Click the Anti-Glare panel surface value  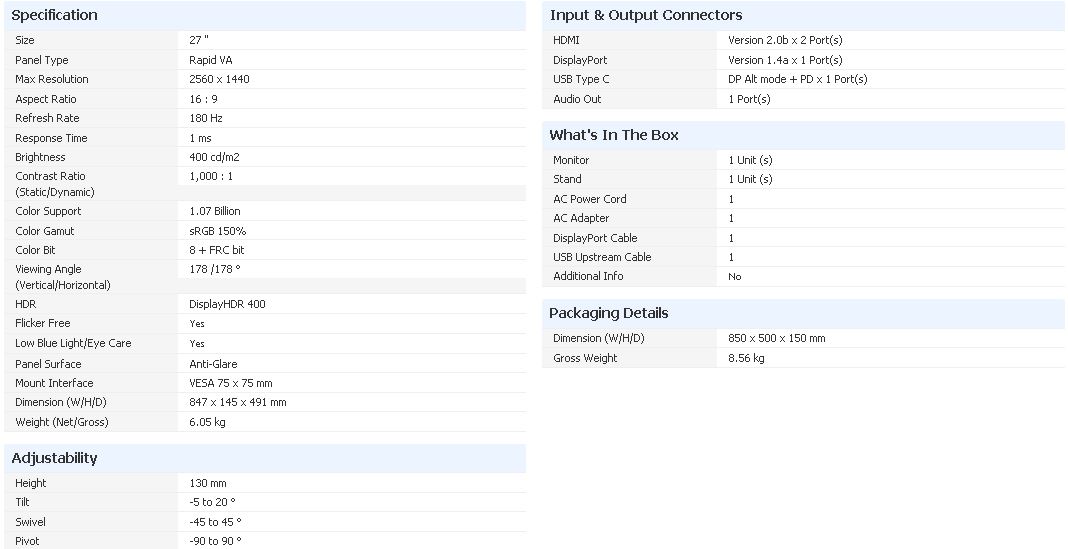[x=213, y=364]
